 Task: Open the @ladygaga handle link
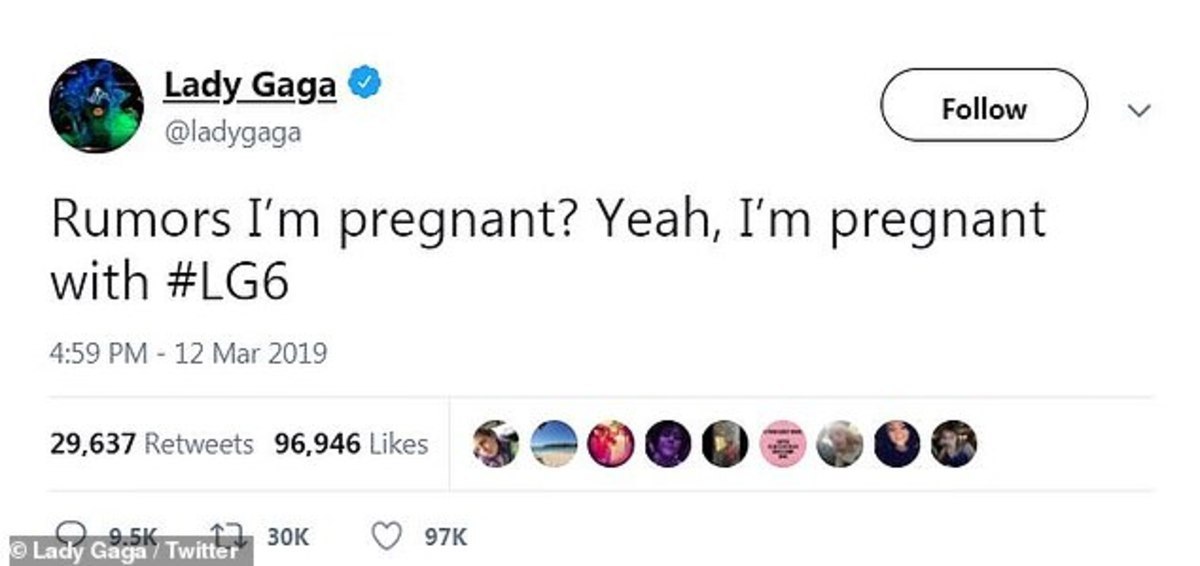[232, 132]
